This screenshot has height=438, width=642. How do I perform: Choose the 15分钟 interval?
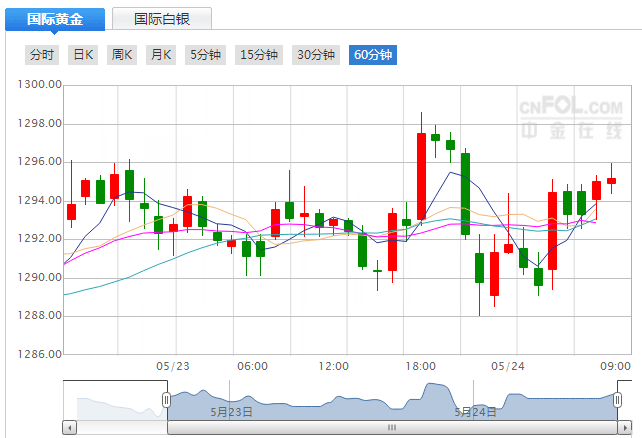pyautogui.click(x=258, y=55)
